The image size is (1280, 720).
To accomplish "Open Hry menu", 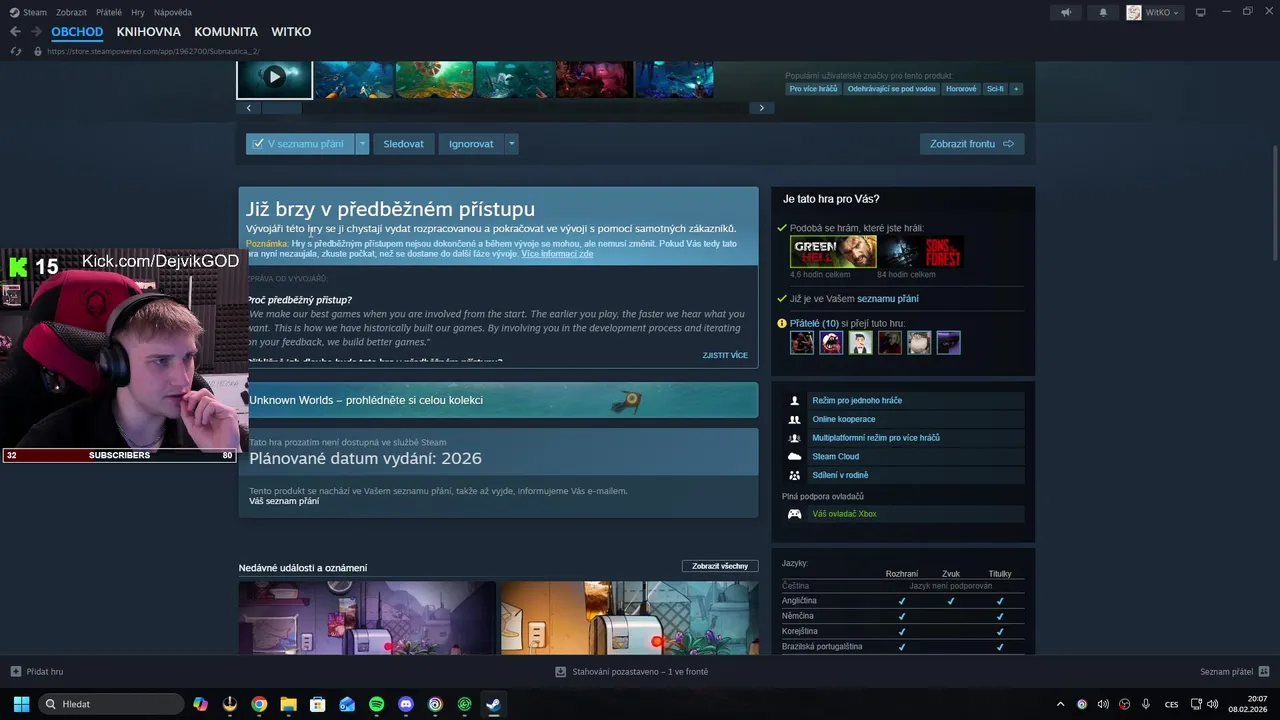I will click(x=138, y=12).
